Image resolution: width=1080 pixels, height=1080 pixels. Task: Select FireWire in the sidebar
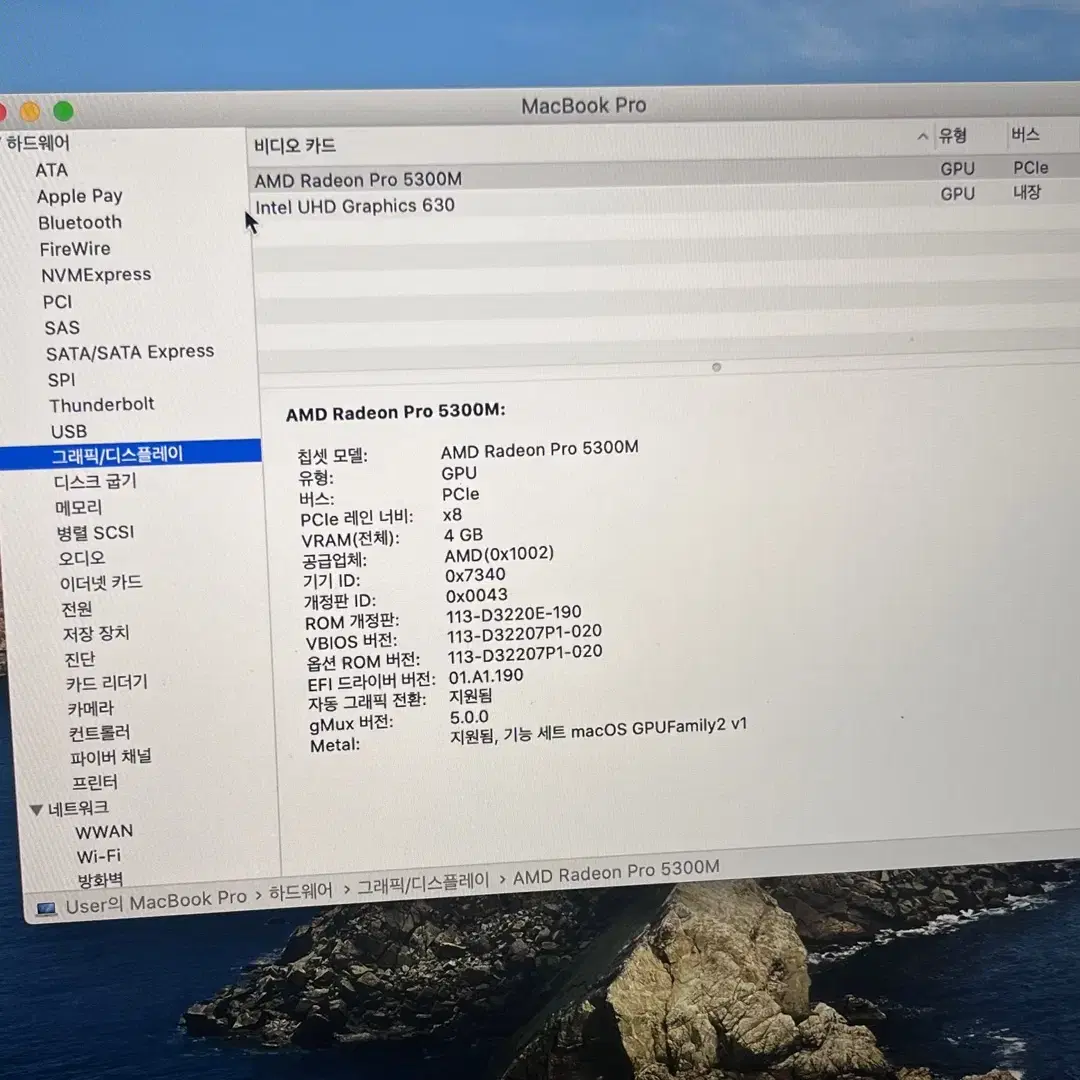[74, 249]
